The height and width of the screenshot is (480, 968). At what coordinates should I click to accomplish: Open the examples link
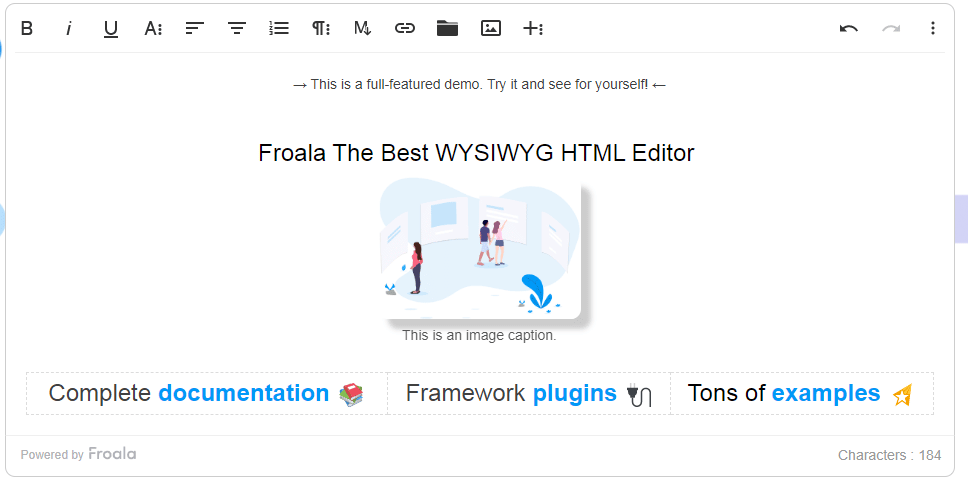(826, 393)
